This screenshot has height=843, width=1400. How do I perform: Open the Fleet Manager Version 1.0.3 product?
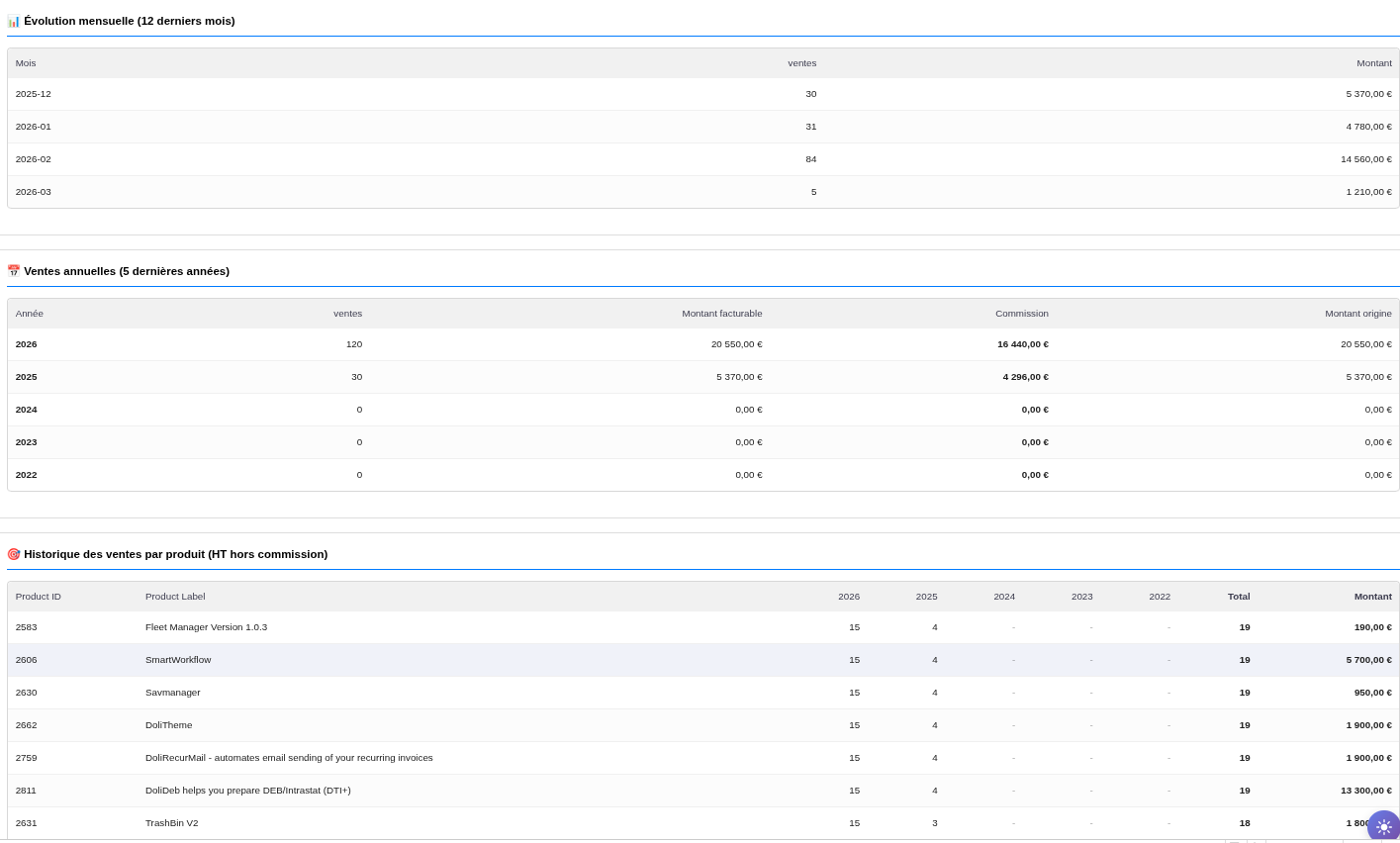point(206,627)
